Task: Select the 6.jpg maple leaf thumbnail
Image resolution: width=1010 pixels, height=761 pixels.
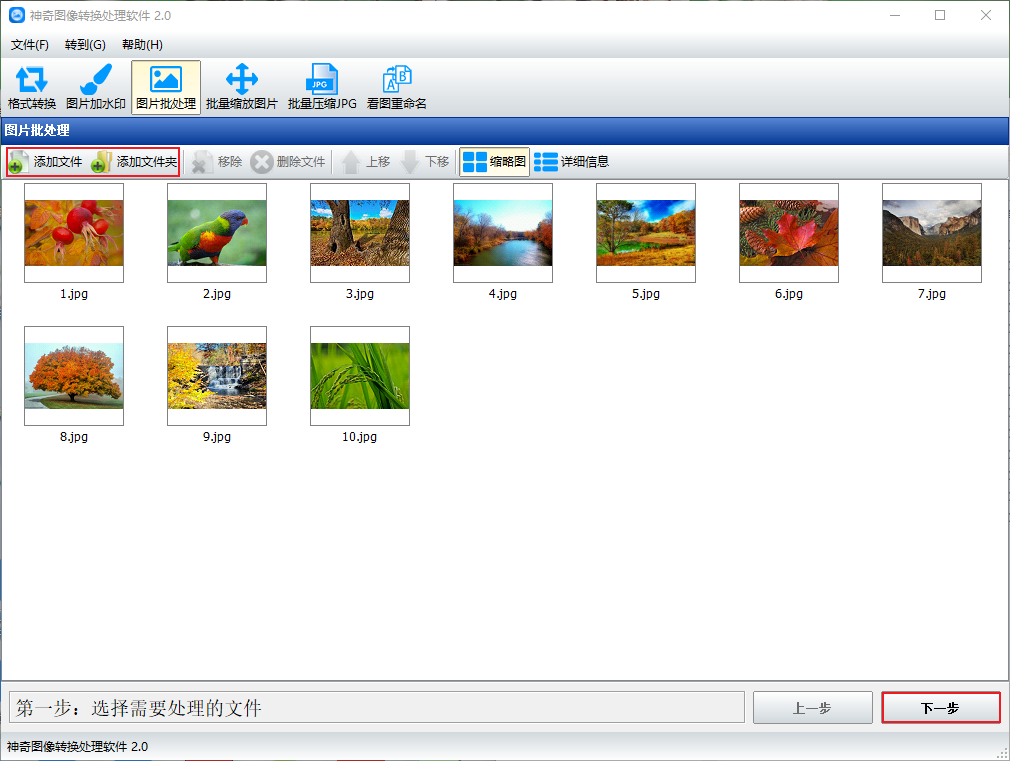Action: (789, 233)
